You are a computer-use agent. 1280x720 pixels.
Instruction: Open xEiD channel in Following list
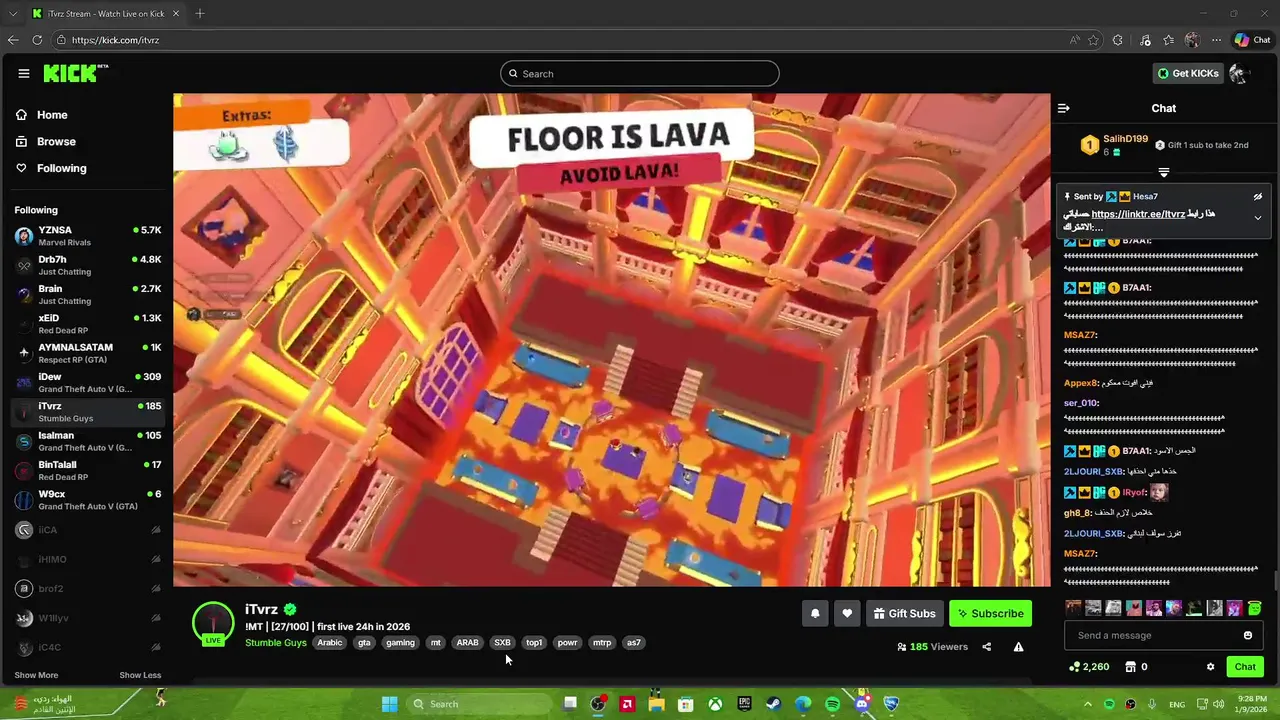pos(88,324)
